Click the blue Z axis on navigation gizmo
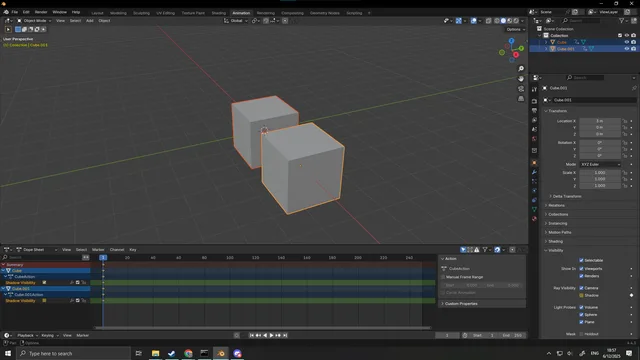This screenshot has height=360, width=640. pyautogui.click(x=511, y=41)
